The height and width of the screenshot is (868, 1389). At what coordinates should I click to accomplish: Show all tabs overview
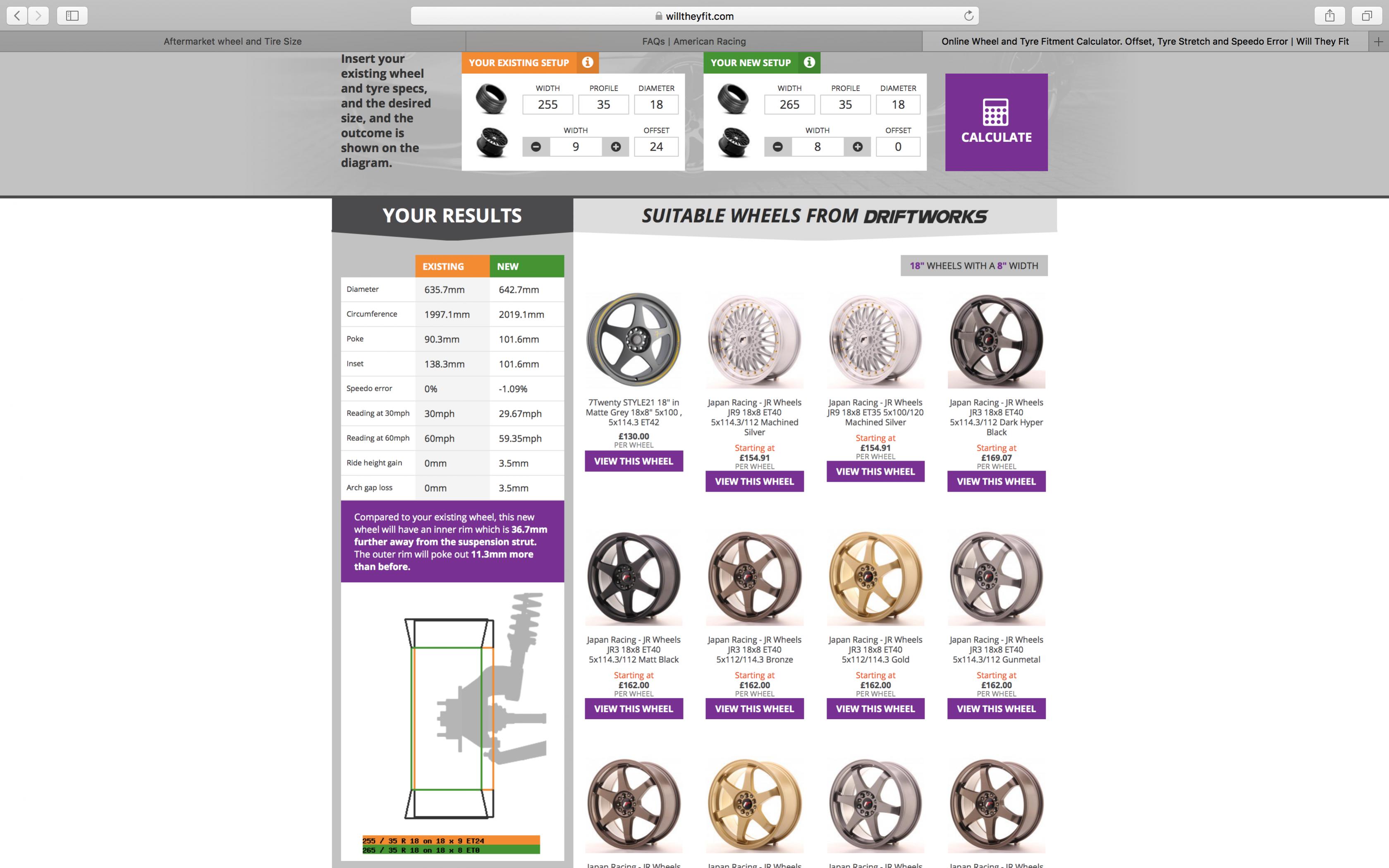coord(1367,15)
